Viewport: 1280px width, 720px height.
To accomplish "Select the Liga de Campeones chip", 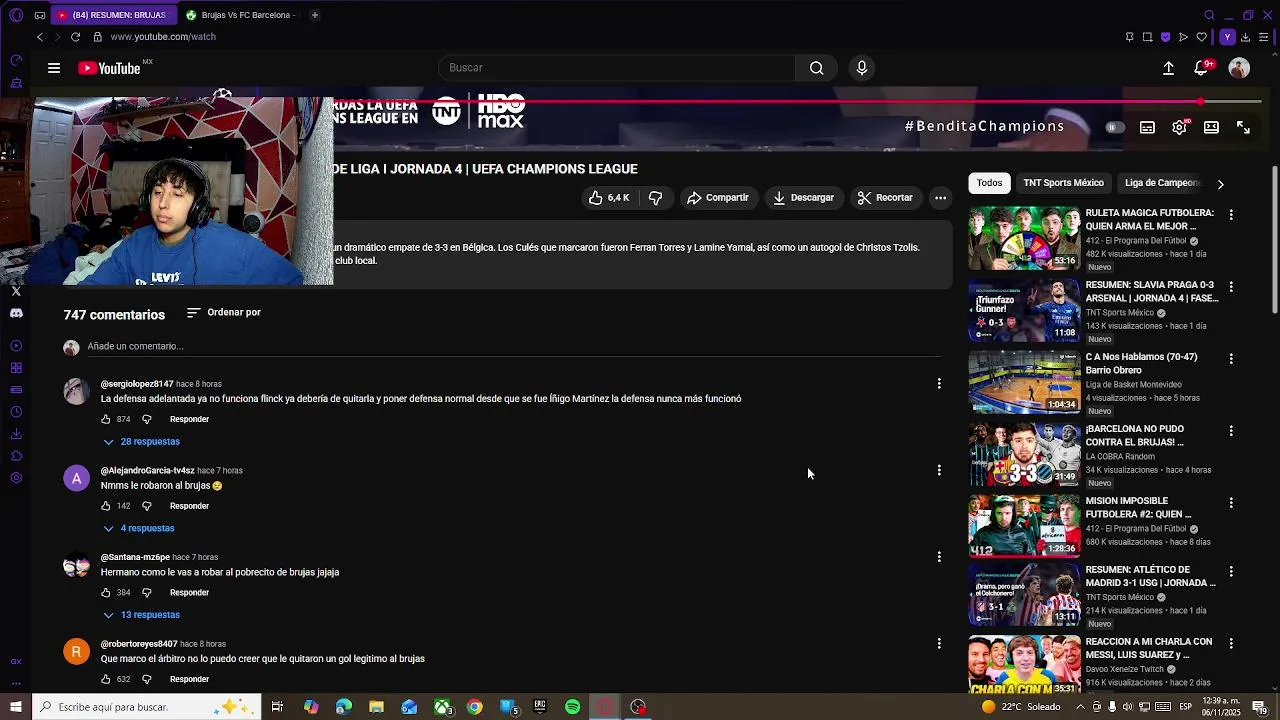I will 1162,183.
